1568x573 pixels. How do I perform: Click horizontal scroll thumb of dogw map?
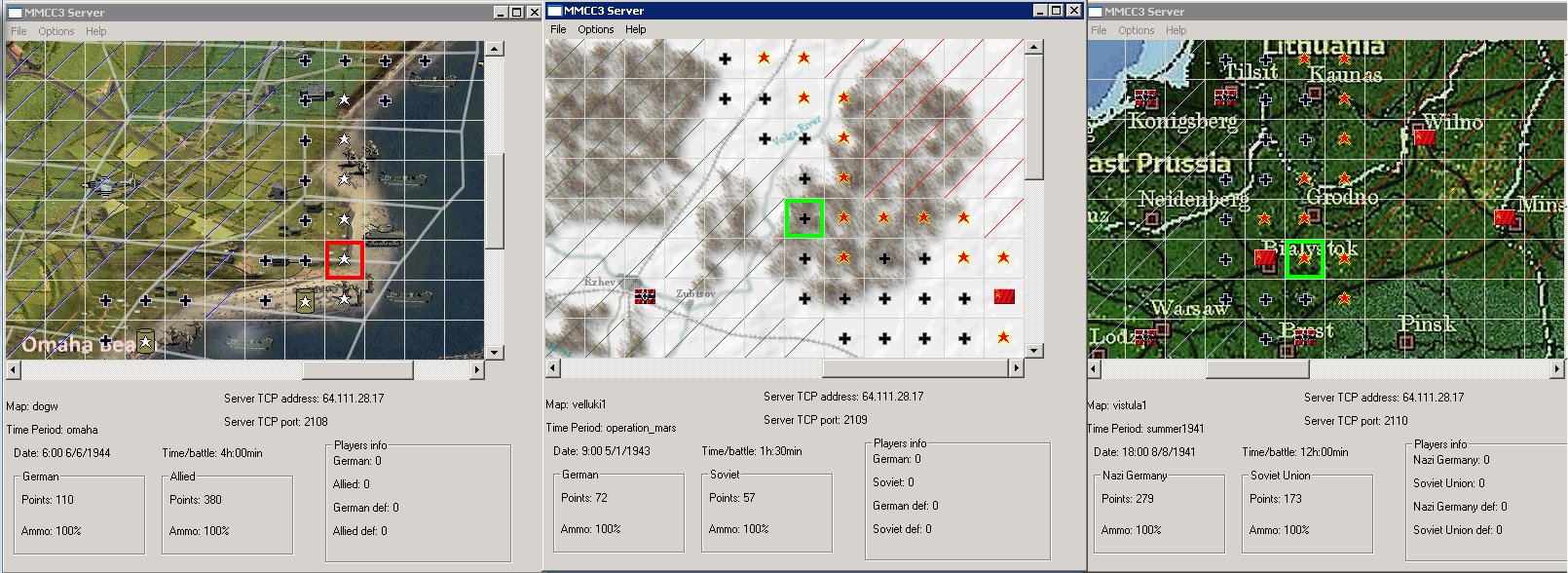(x=358, y=370)
